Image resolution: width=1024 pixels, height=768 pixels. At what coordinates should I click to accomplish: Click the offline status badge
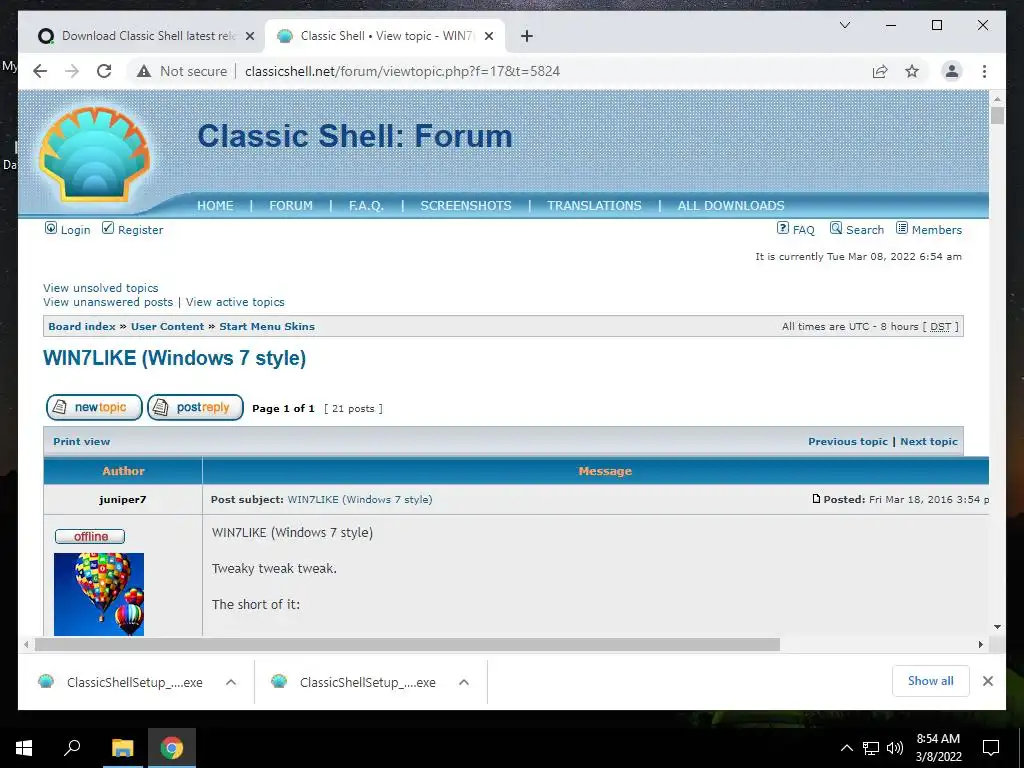(90, 536)
